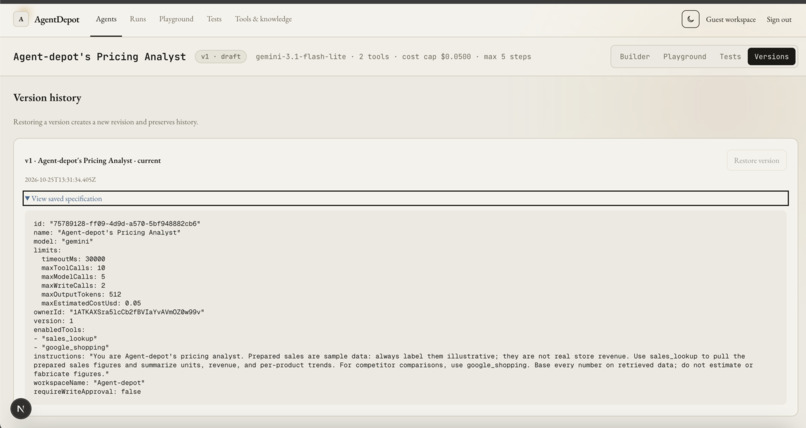The height and width of the screenshot is (428, 806).
Task: Open the top navigation Tests item
Action: [x=214, y=19]
